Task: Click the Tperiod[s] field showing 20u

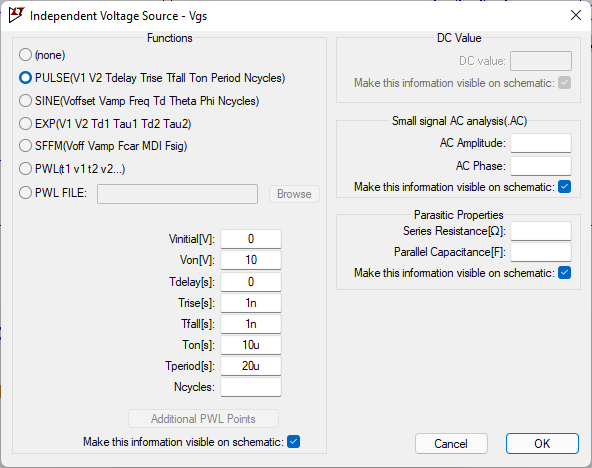Action: pyautogui.click(x=251, y=366)
